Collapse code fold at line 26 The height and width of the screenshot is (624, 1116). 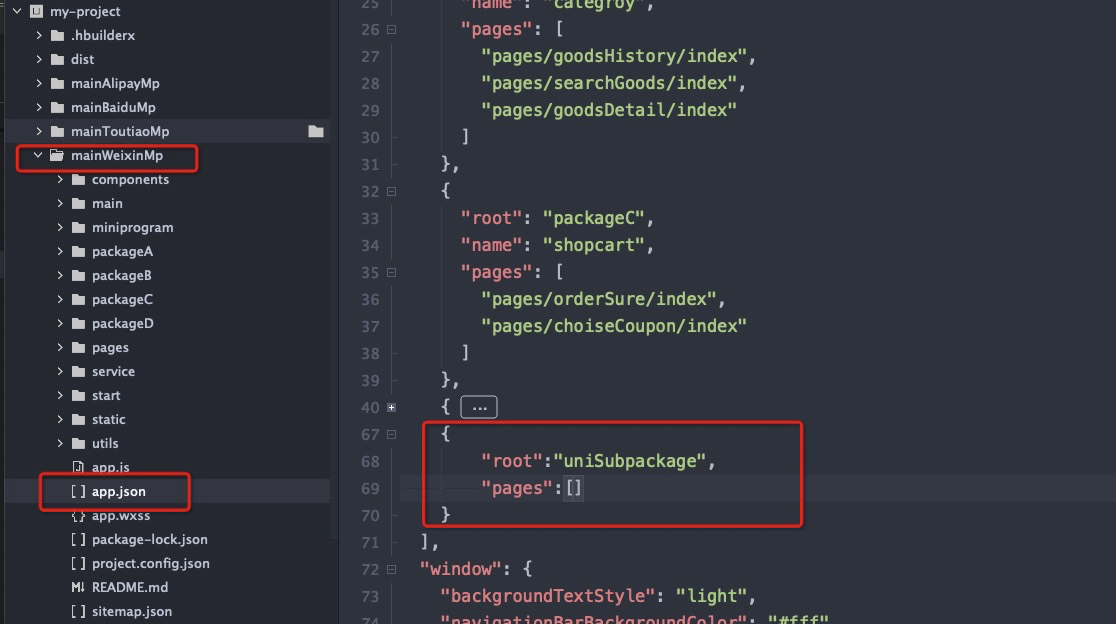[x=391, y=30]
